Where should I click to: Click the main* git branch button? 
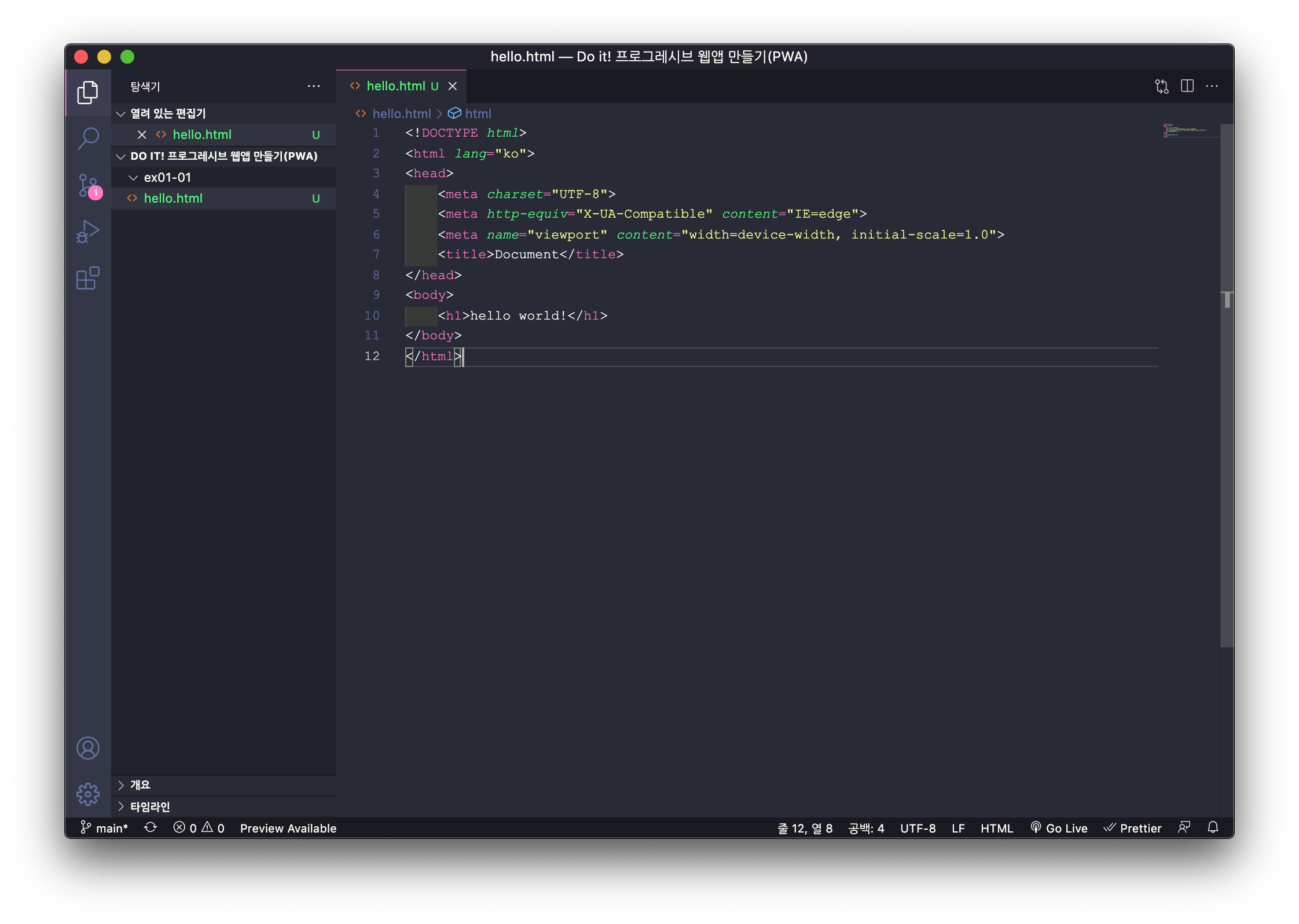click(104, 828)
